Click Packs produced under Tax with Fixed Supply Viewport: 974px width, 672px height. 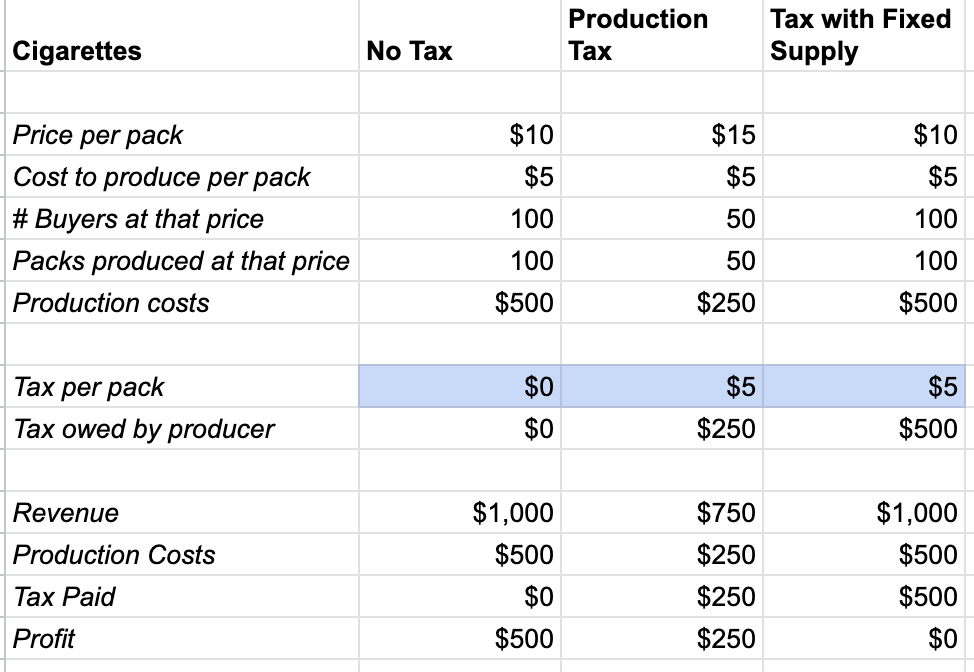pyautogui.click(x=863, y=260)
